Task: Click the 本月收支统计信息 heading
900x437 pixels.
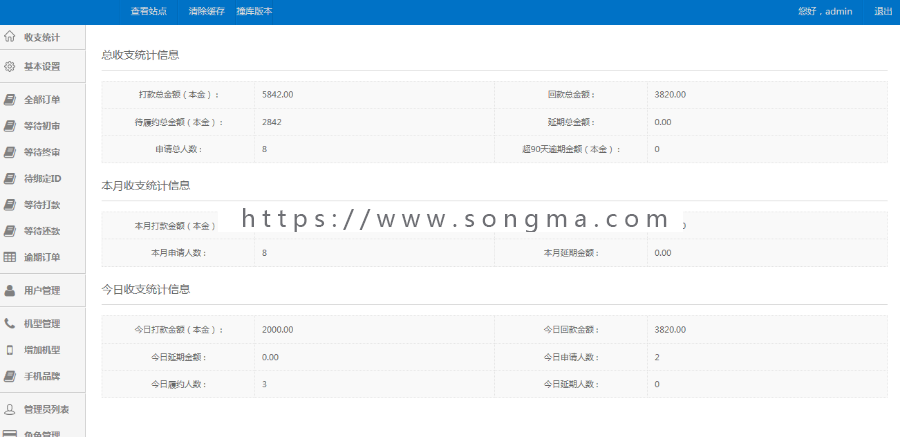Action: (x=146, y=185)
